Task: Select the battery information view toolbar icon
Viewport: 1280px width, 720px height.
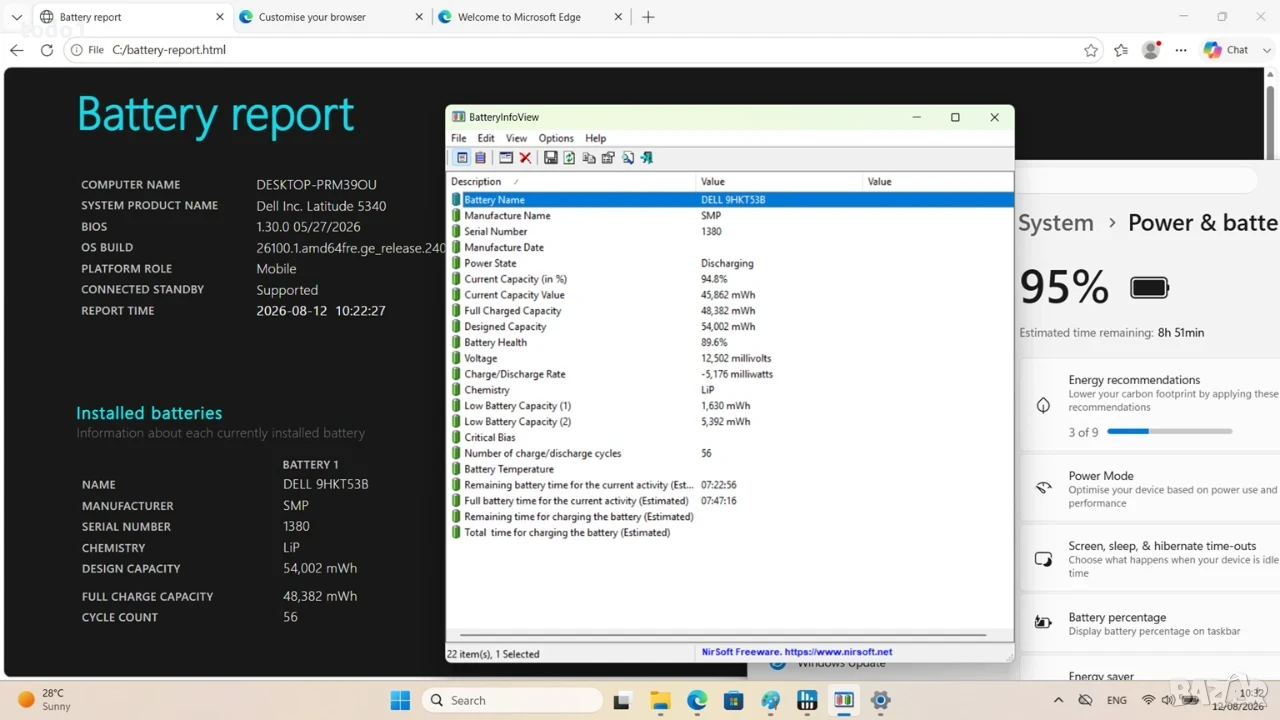Action: coord(462,158)
